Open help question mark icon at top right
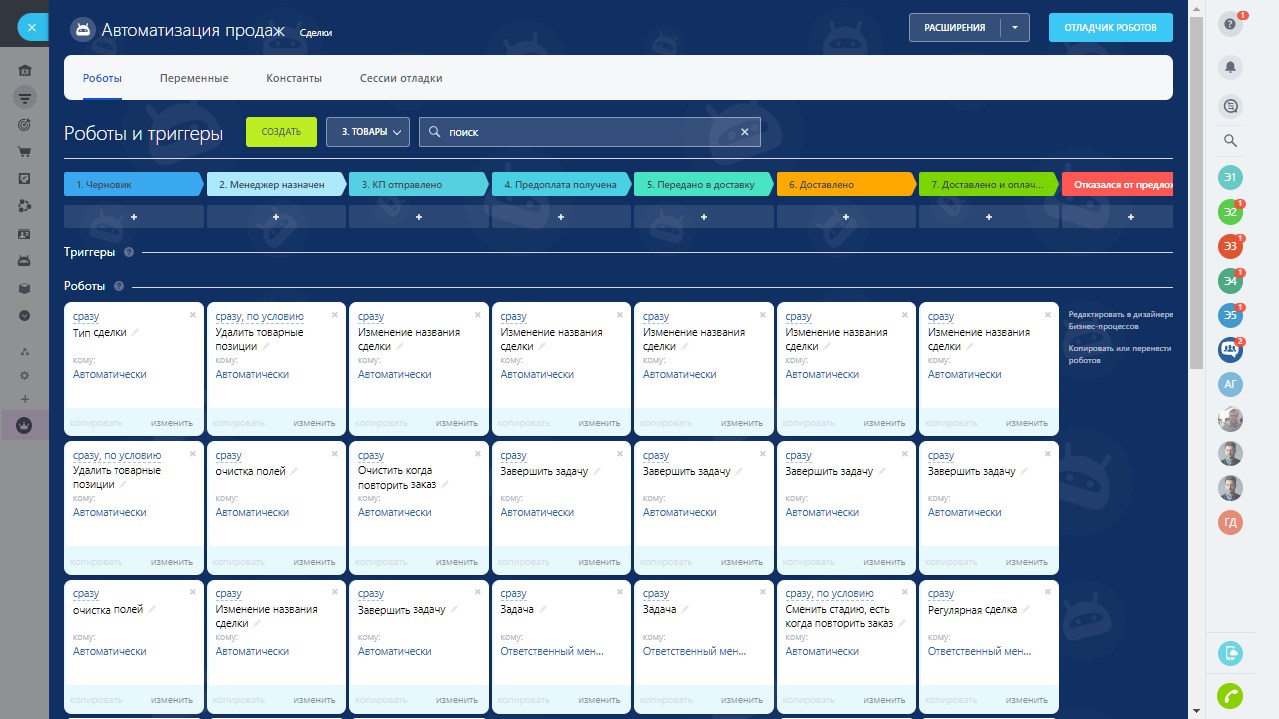The width and height of the screenshot is (1279, 719). (1231, 25)
